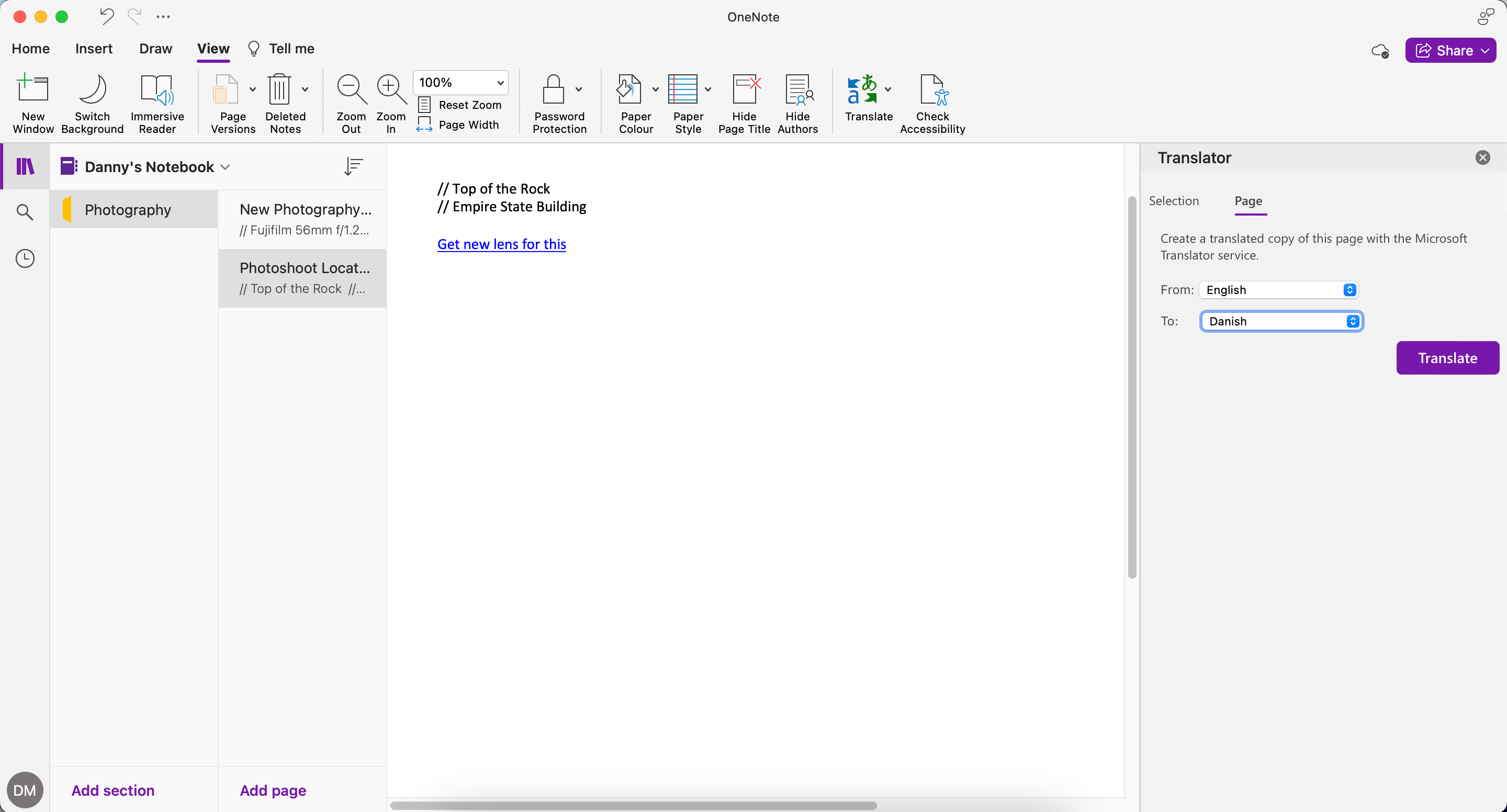This screenshot has width=1507, height=812.
Task: Click the Translate button in the panel
Action: [1447, 357]
